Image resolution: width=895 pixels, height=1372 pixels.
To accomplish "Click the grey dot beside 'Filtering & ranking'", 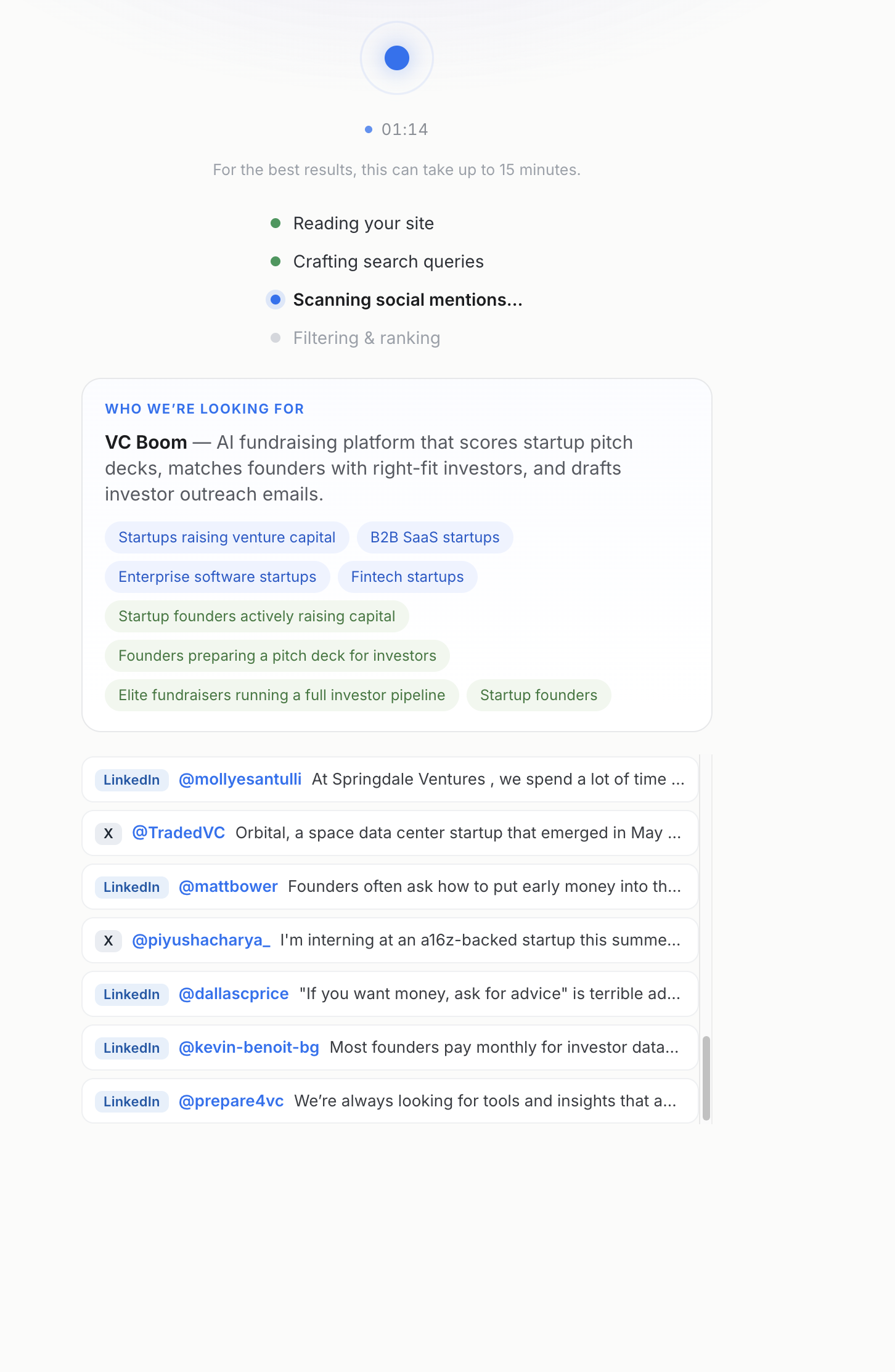I will [276, 338].
